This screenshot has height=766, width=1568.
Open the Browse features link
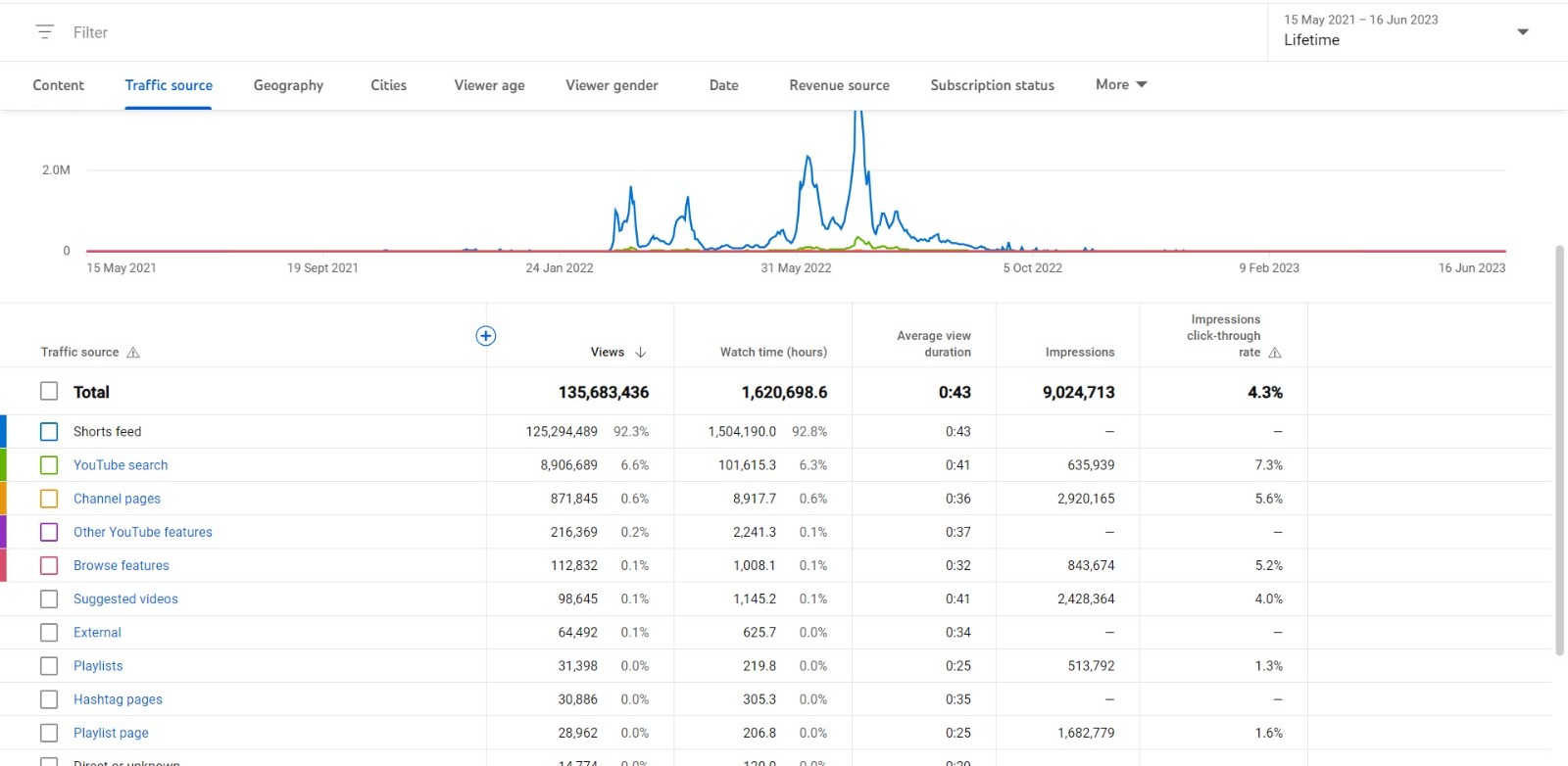tap(122, 566)
